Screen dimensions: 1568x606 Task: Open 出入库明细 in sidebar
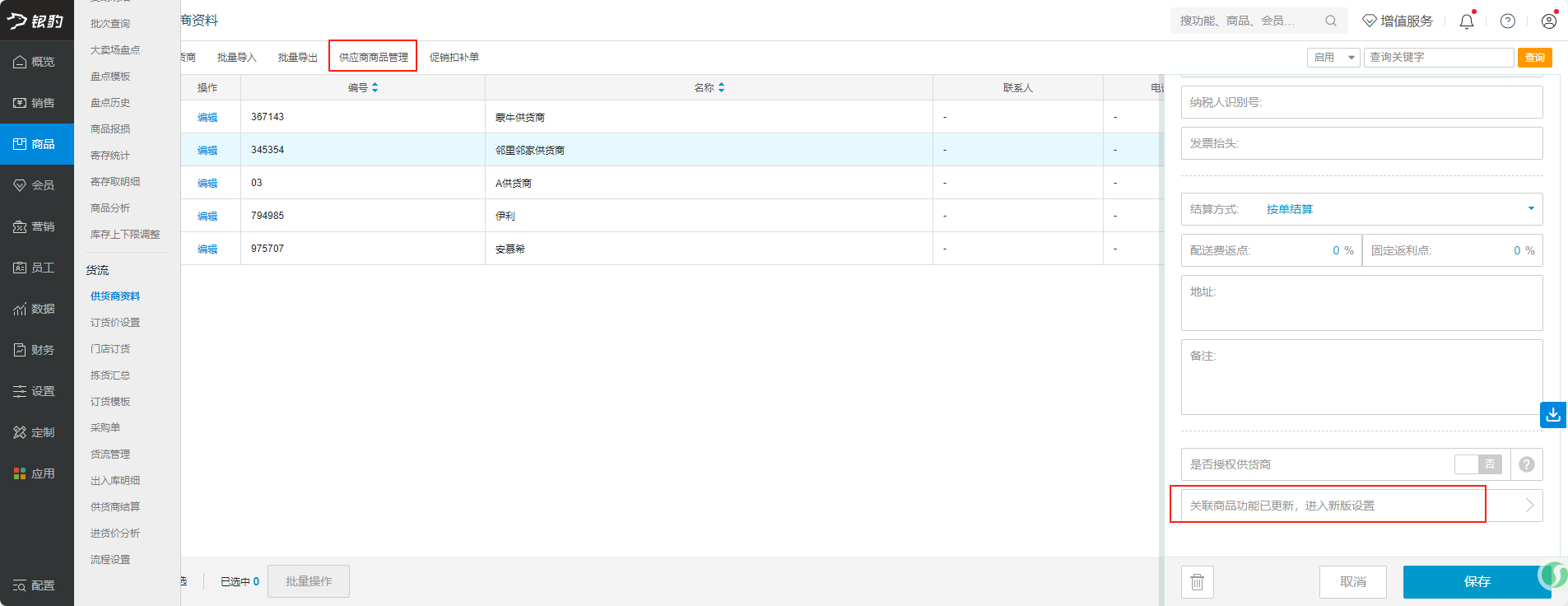click(115, 481)
